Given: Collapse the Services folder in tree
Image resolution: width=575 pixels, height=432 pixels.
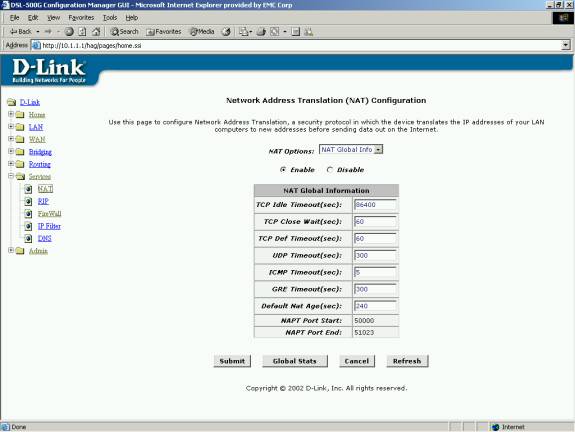Looking at the screenshot, I should [11, 176].
